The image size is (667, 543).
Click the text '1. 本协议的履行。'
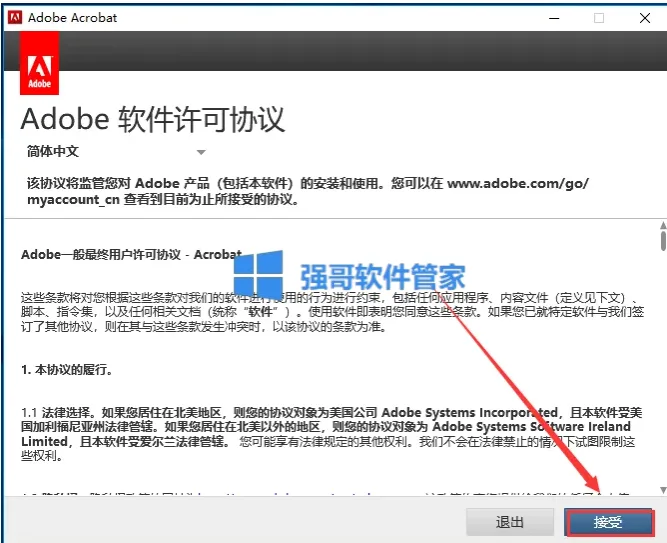[x=67, y=370]
